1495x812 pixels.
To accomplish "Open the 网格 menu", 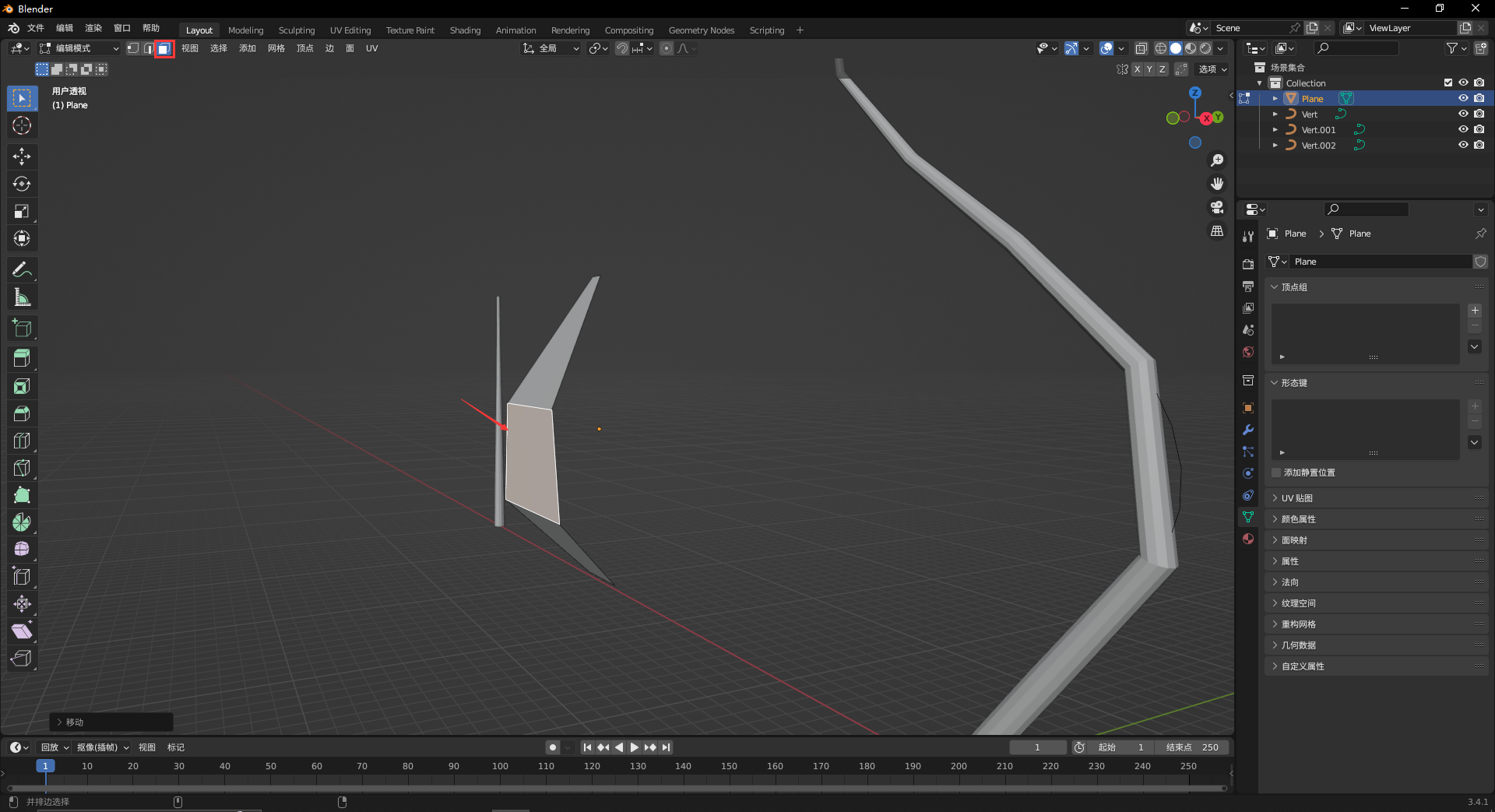I will [x=276, y=48].
